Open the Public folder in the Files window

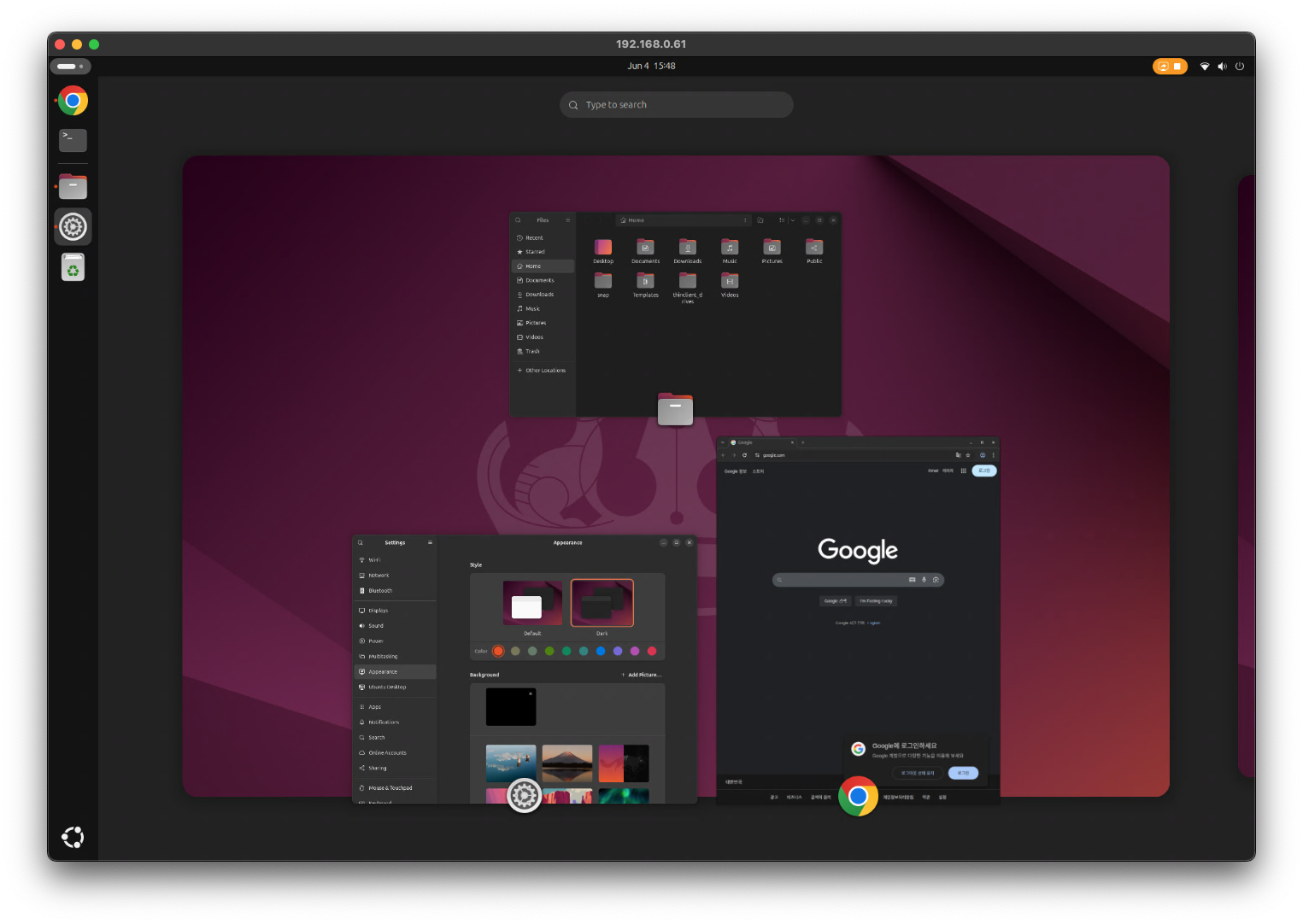[x=814, y=251]
